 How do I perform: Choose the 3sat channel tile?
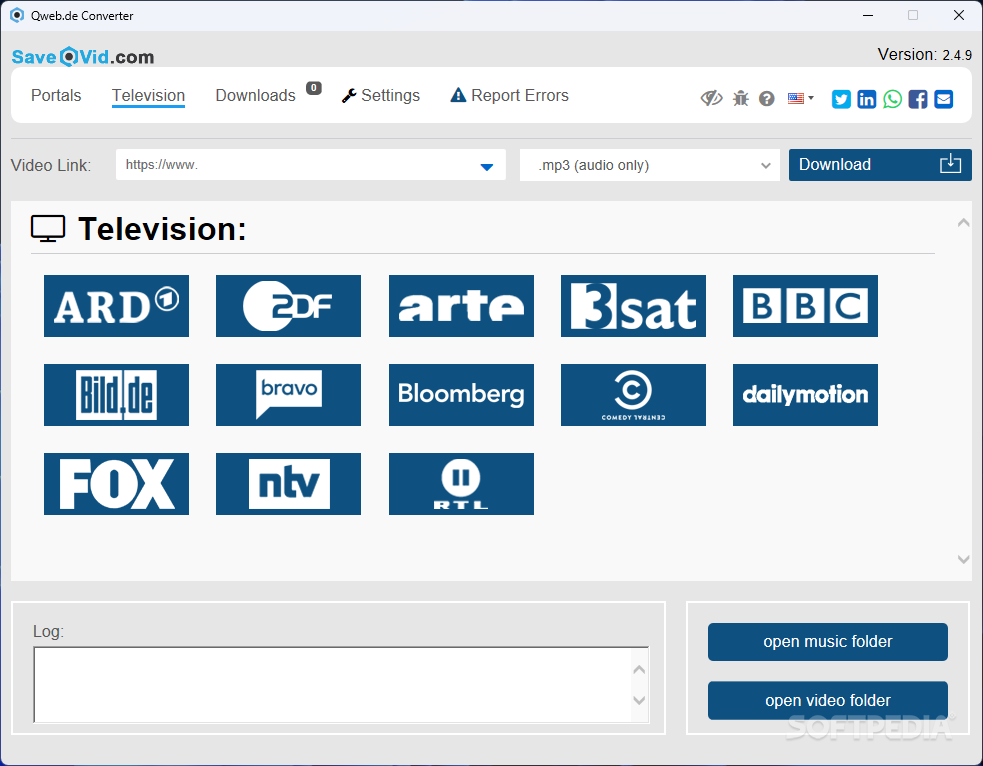pyautogui.click(x=633, y=306)
